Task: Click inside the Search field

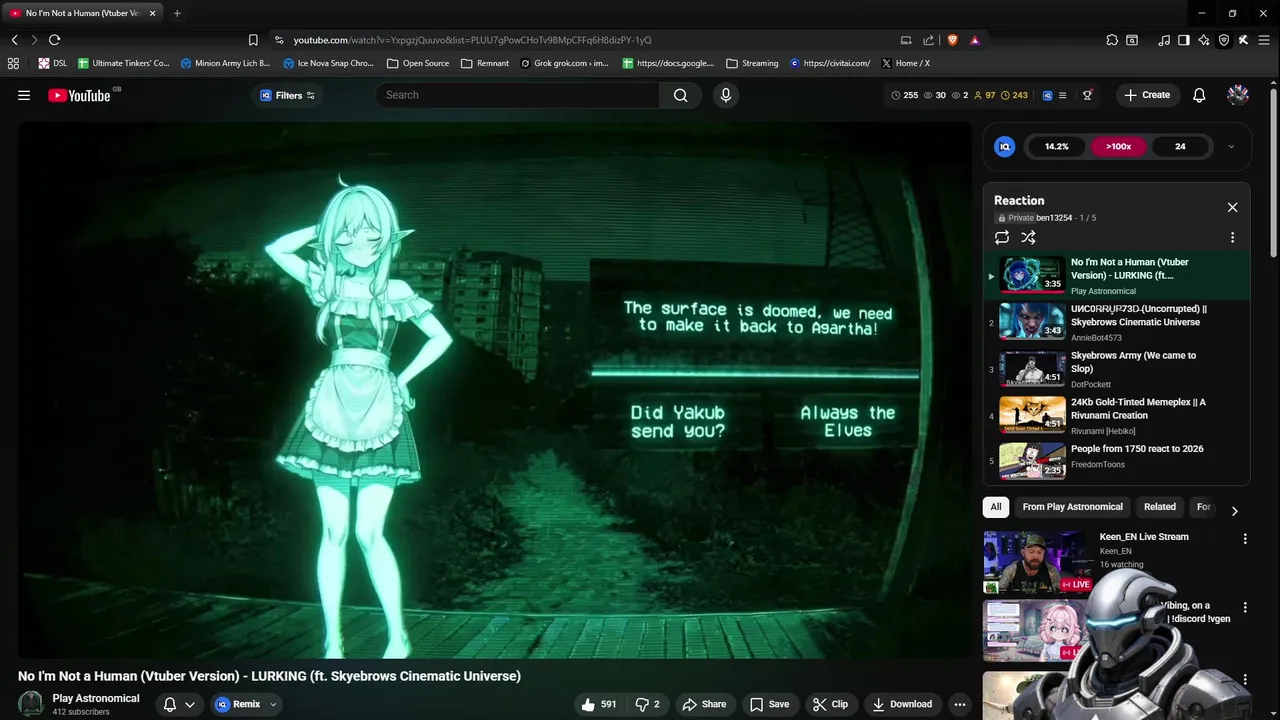Action: pyautogui.click(x=518, y=95)
